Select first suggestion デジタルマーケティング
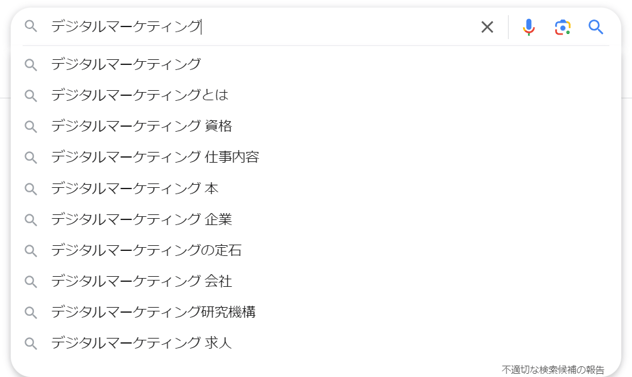632x377 pixels. [x=316, y=65]
